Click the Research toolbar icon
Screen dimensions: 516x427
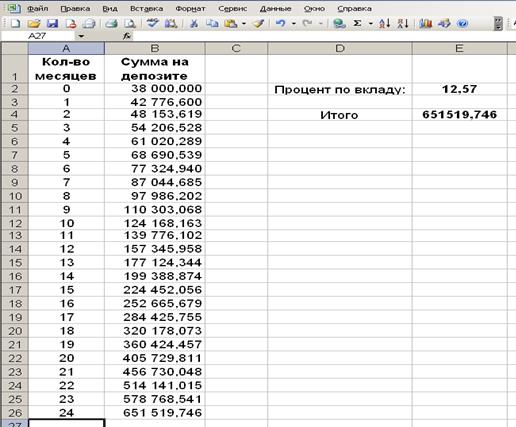point(171,24)
